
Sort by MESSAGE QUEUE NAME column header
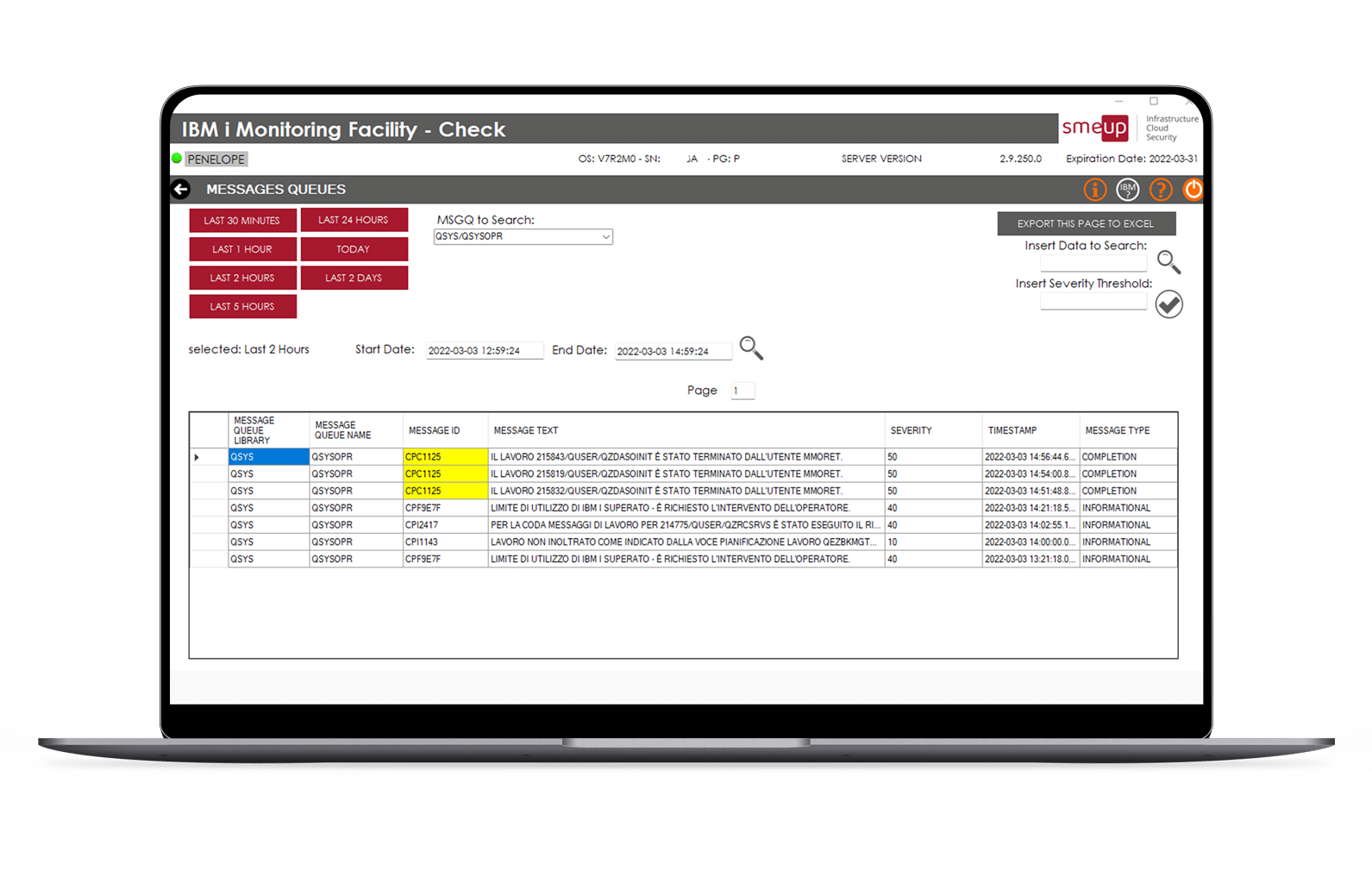(x=355, y=430)
